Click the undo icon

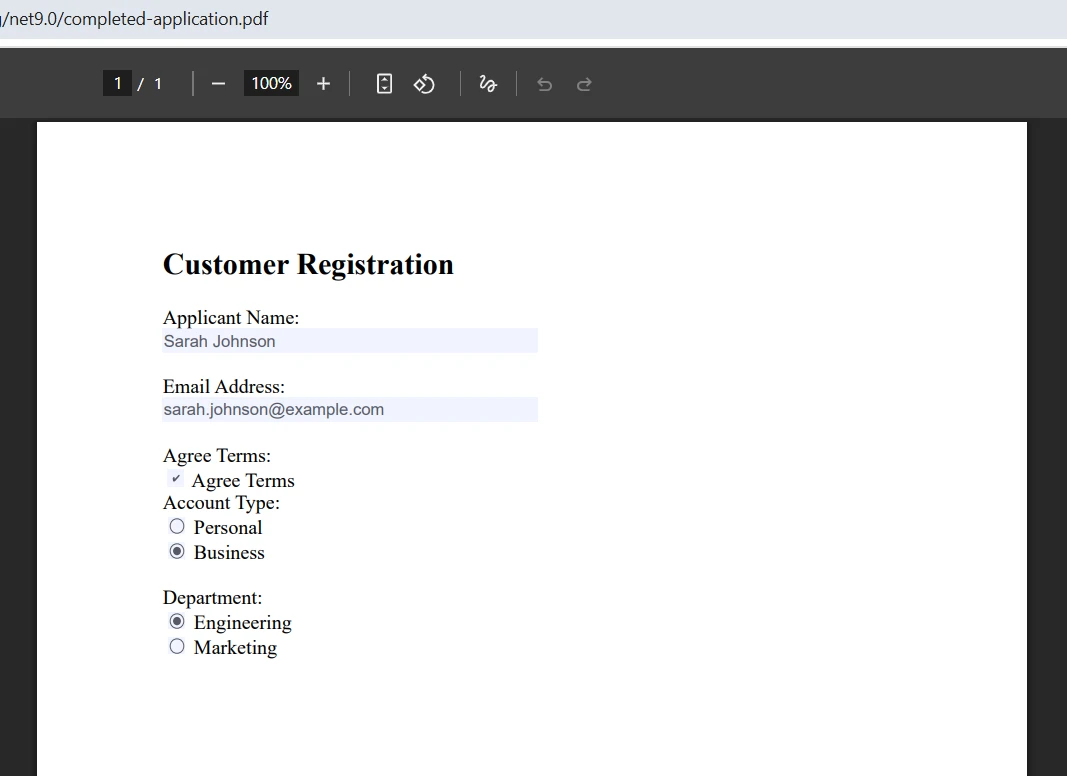coord(544,84)
